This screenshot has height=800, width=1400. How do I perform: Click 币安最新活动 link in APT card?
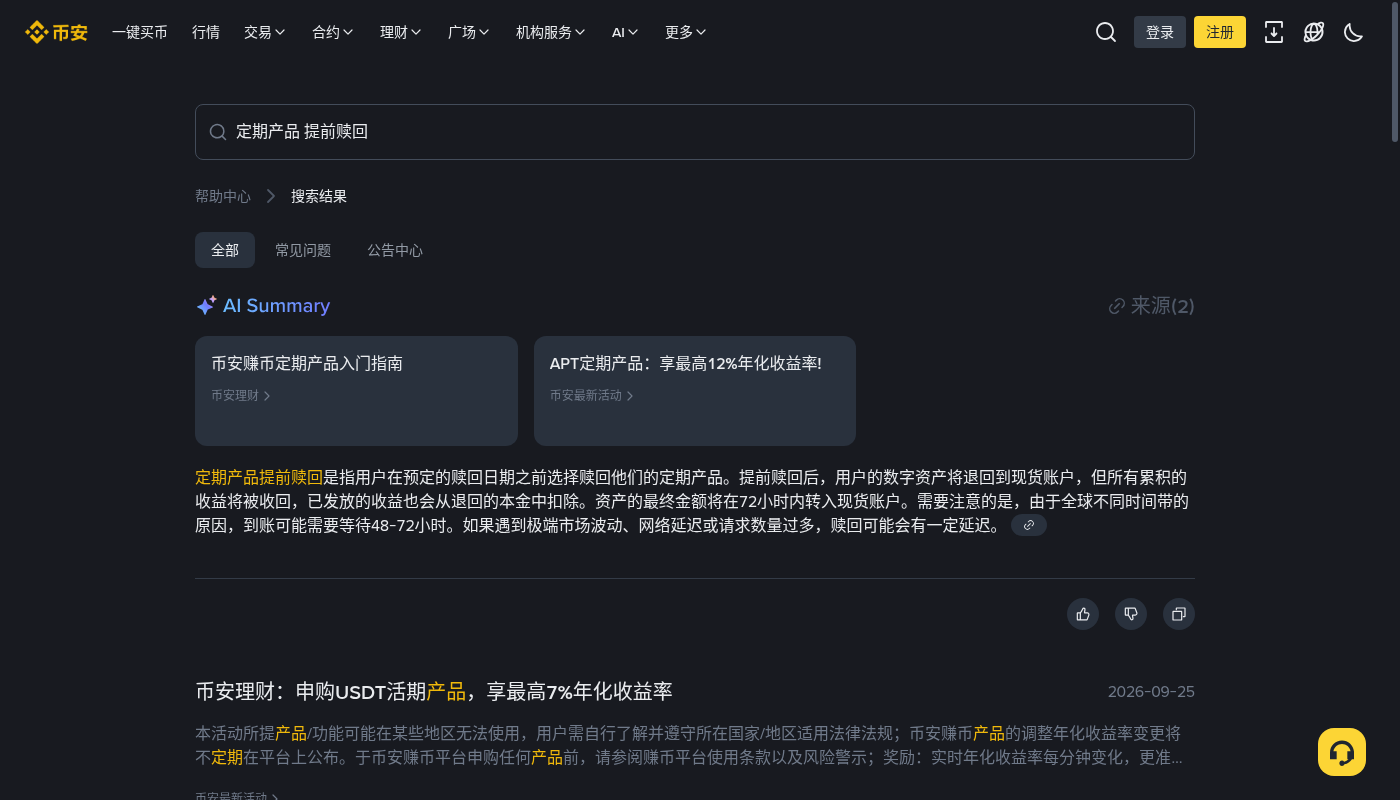click(592, 395)
